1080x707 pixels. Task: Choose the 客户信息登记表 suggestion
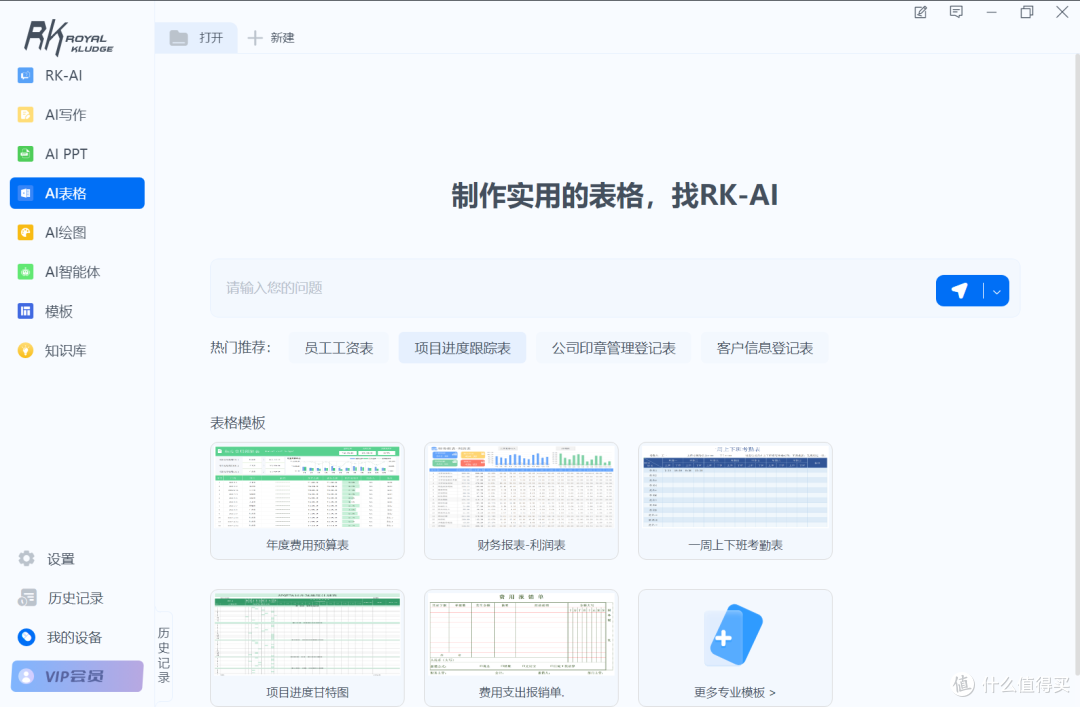[x=765, y=348]
